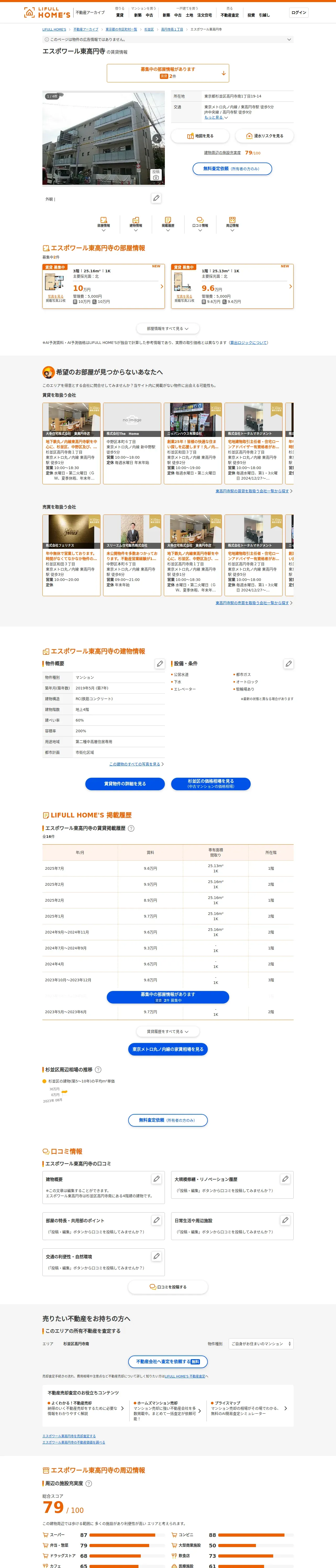Viewport: 336px width, 1568px height.
Task: Click arrow on 1階 room card
Action: pyautogui.click(x=290, y=287)
